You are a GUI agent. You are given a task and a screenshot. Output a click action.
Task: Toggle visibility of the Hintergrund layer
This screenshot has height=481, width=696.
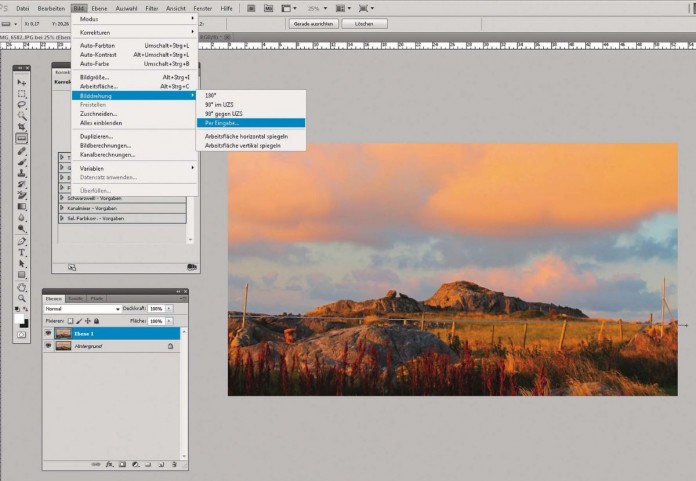48,345
